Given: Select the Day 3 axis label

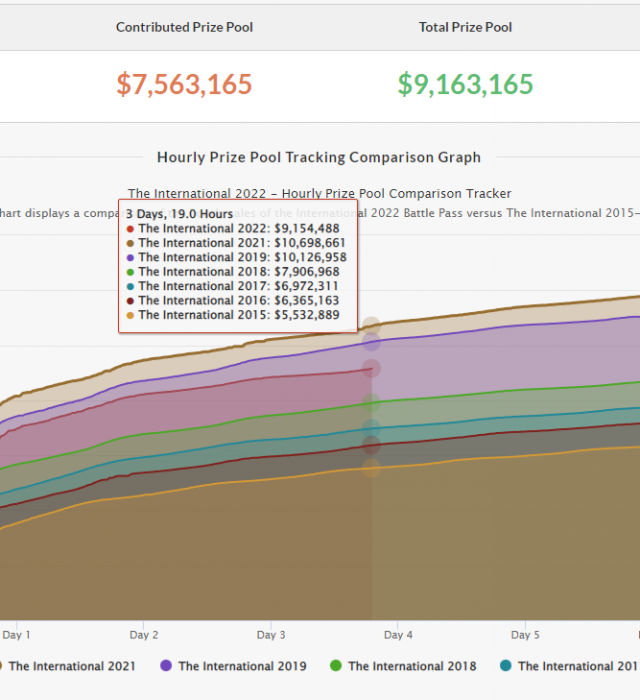Looking at the screenshot, I should pos(271,635).
